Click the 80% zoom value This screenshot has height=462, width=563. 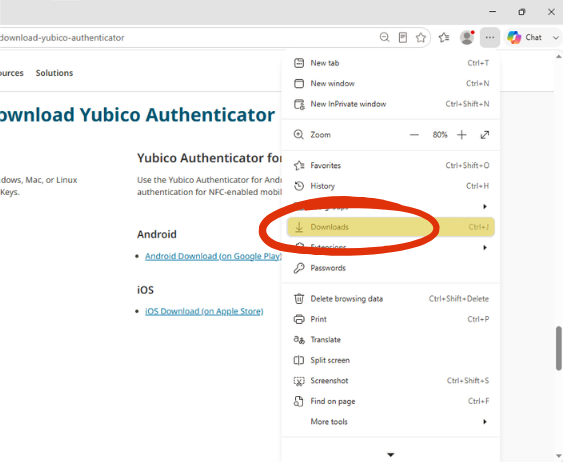tap(440, 135)
